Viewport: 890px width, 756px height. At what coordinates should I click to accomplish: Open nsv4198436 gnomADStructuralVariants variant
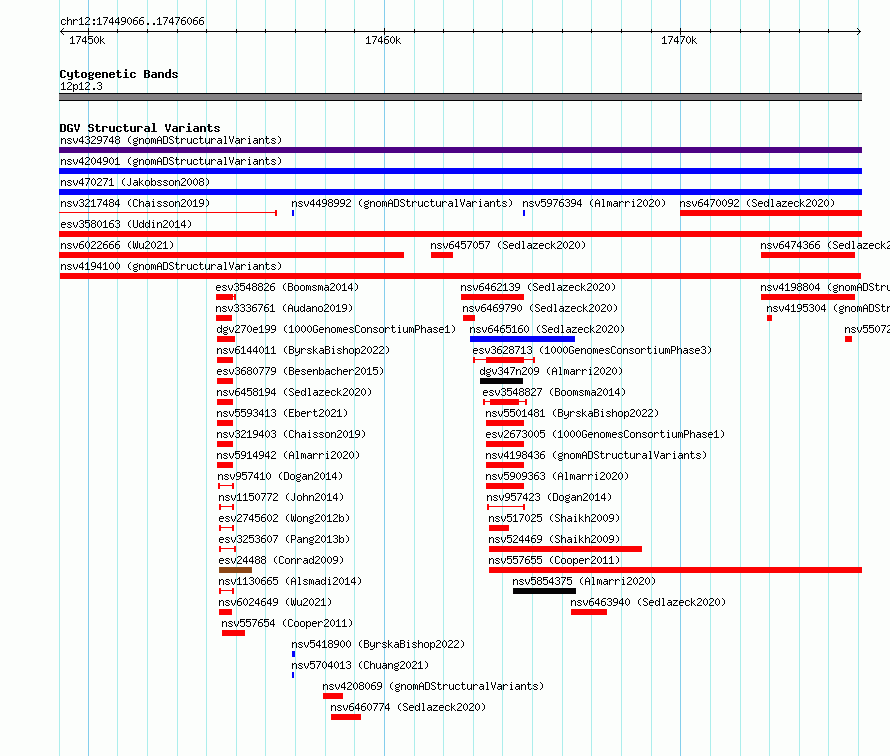point(596,455)
